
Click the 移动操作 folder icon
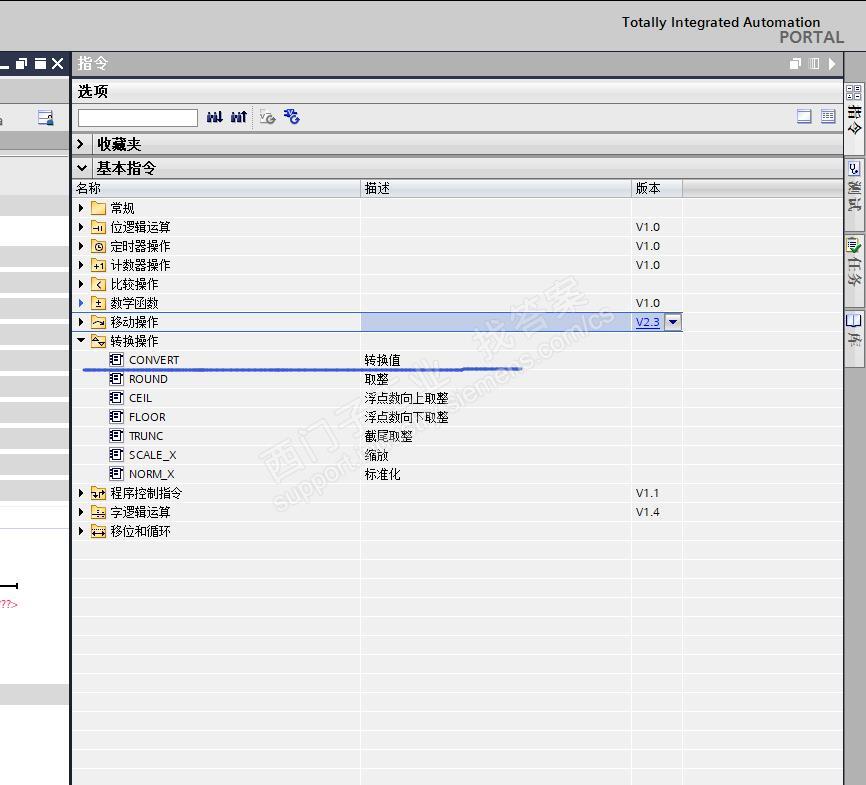98,322
